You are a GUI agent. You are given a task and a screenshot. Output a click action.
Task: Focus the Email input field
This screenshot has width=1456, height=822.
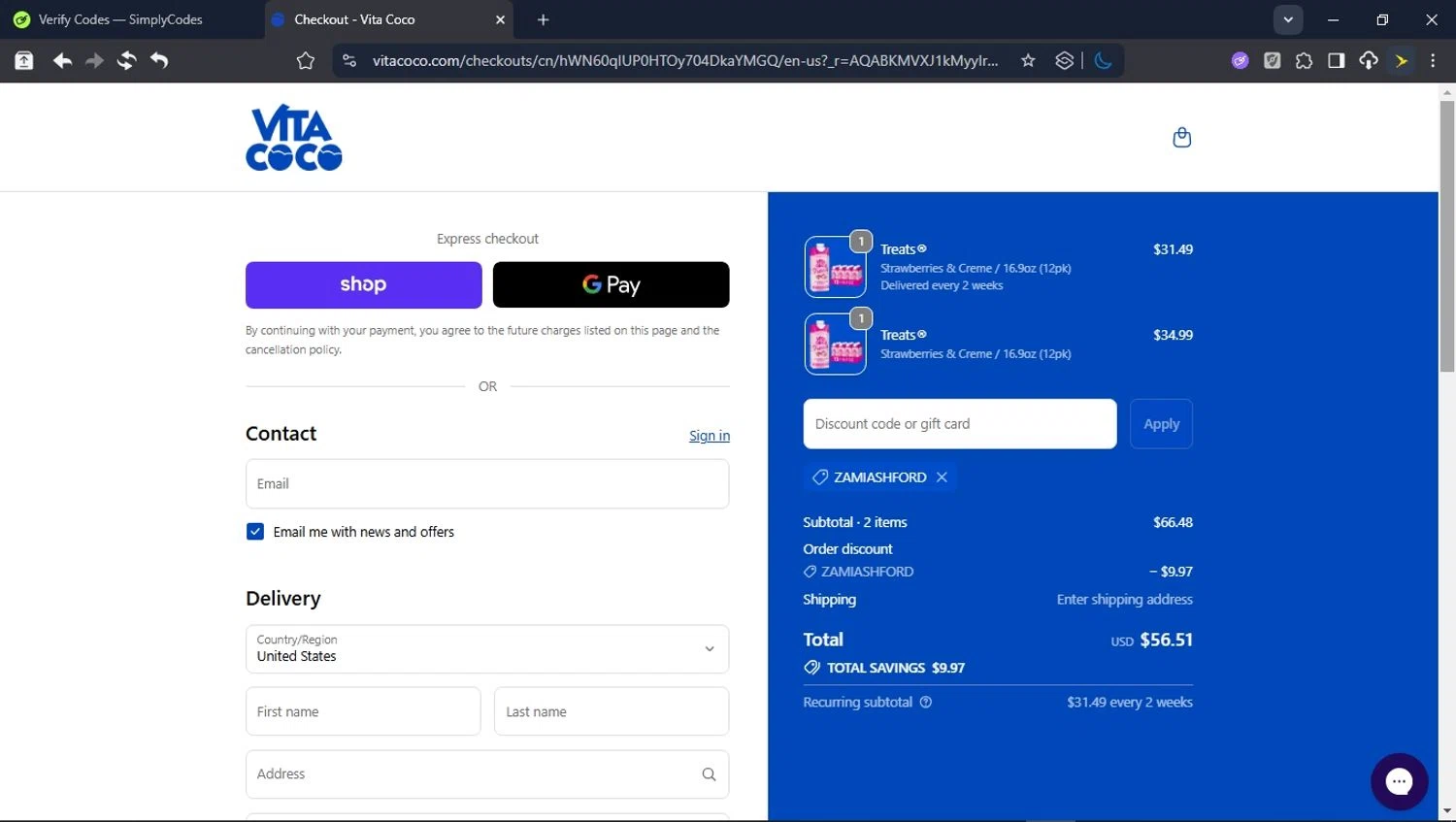(x=487, y=483)
